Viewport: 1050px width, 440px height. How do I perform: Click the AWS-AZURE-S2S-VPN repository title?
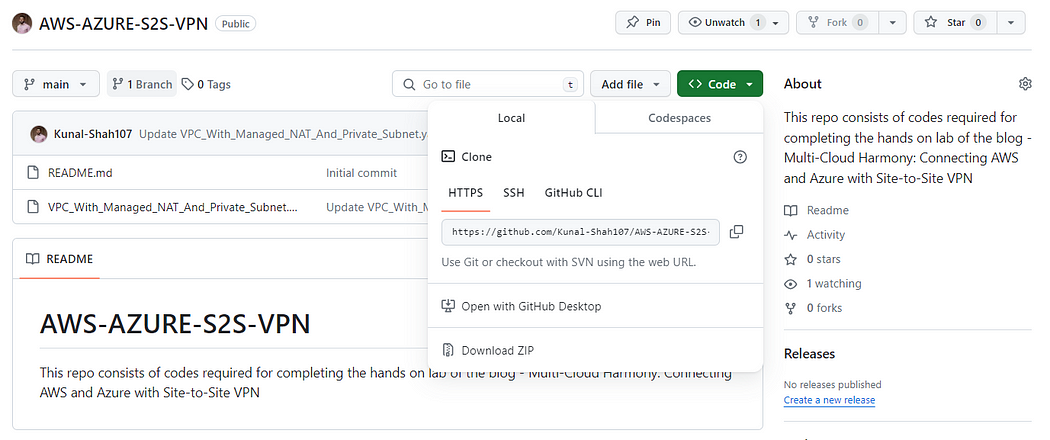[x=124, y=23]
